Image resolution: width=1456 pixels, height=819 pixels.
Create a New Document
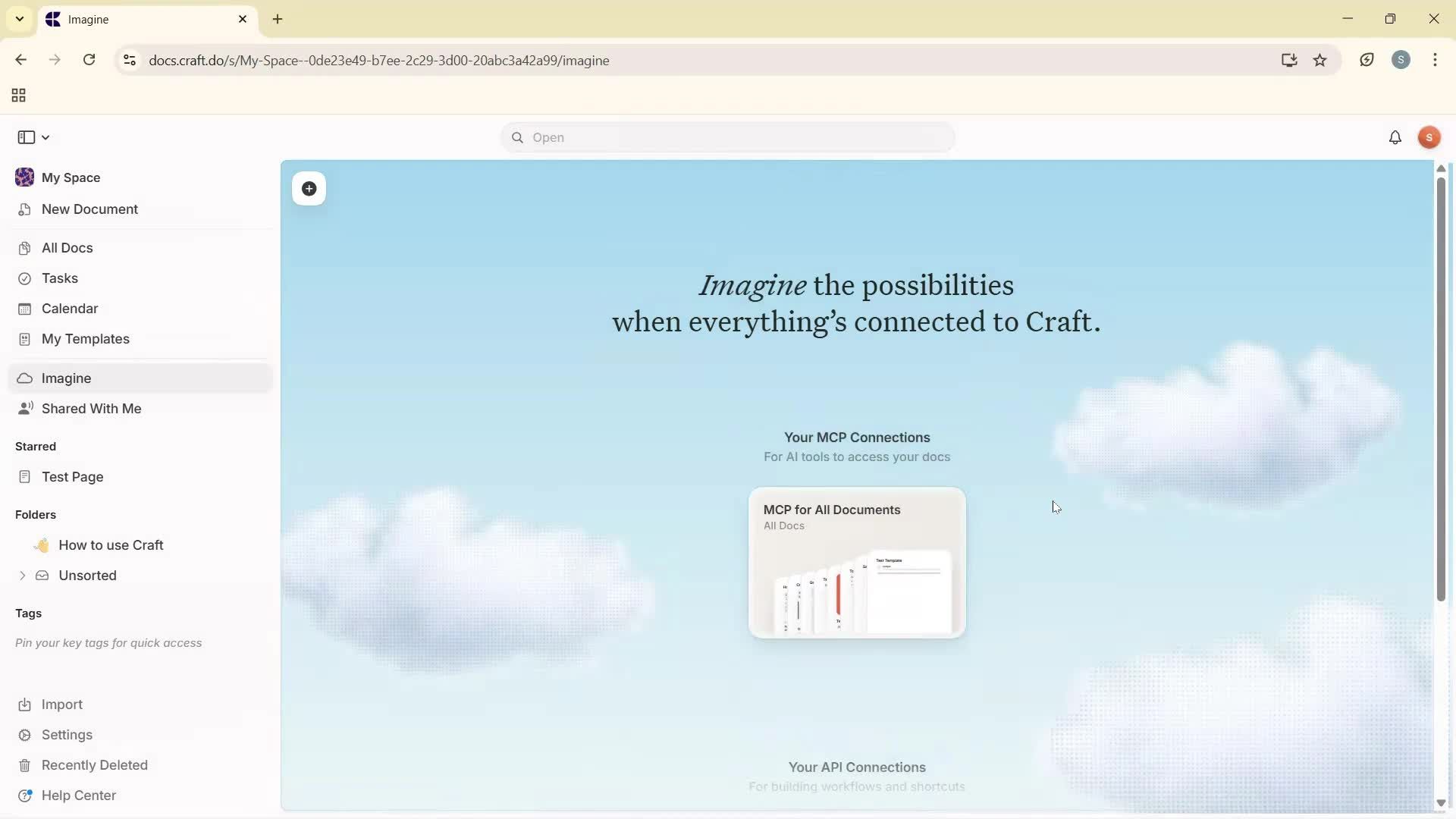89,209
